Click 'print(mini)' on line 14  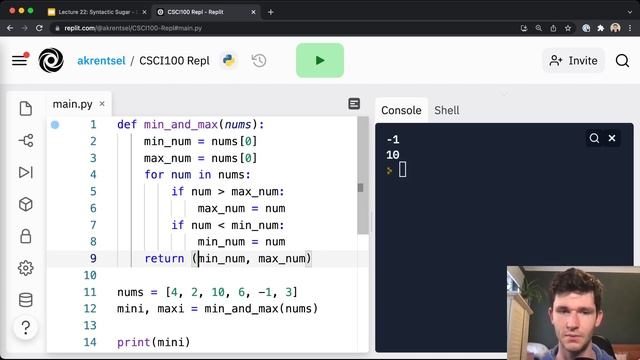[153, 342]
